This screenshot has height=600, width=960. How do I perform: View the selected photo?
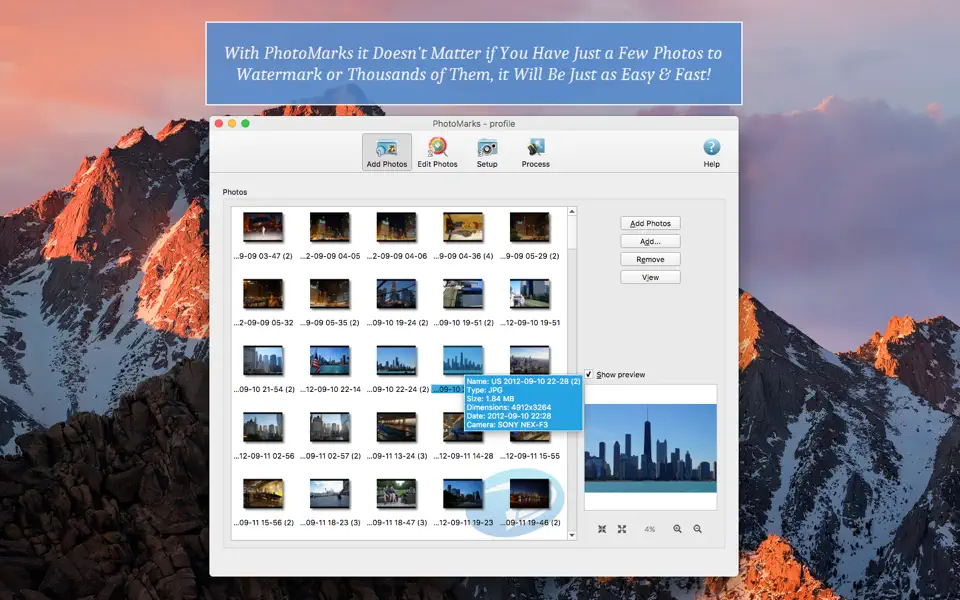coord(650,276)
